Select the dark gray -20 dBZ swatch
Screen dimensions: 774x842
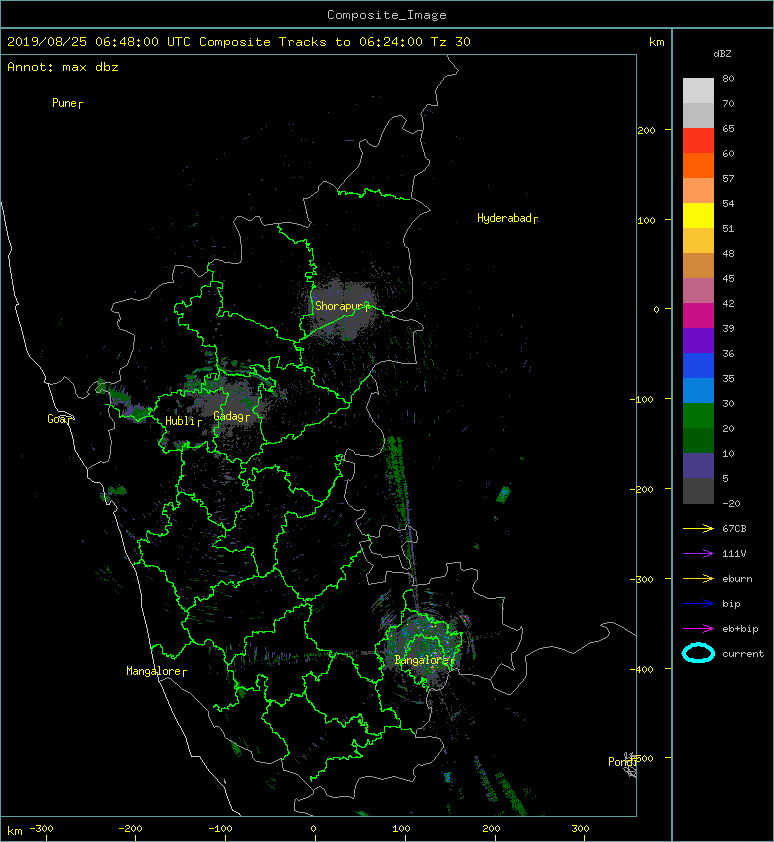[x=698, y=491]
